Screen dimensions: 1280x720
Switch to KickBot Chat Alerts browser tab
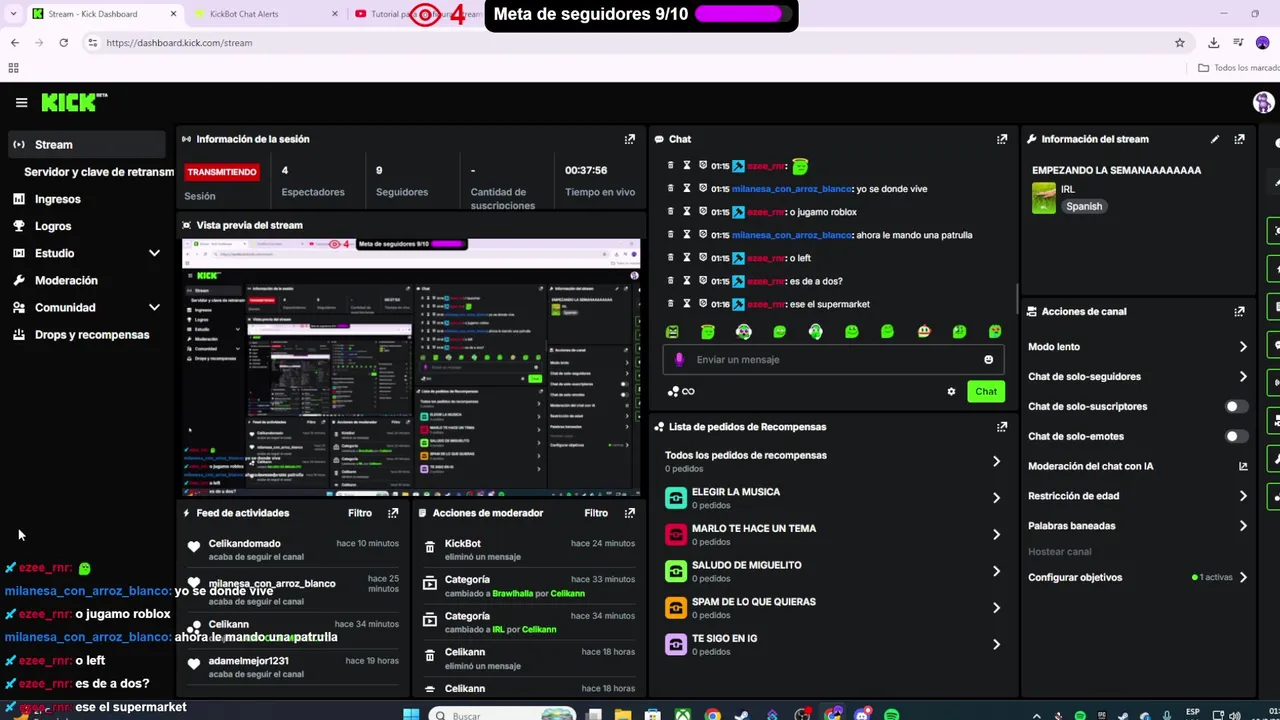(264, 14)
